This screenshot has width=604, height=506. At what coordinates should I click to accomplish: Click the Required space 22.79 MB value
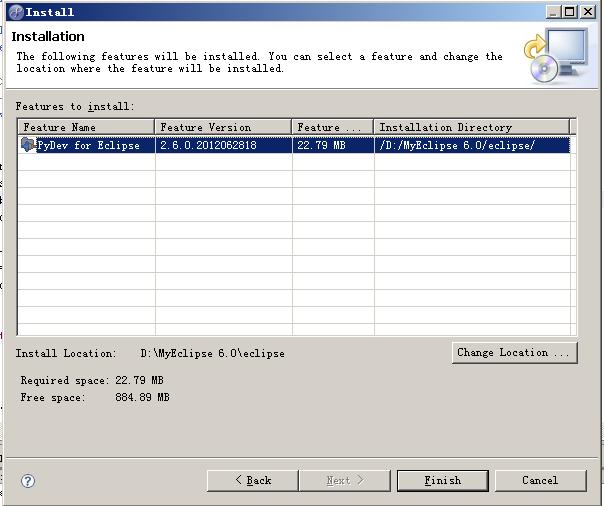coord(139,380)
